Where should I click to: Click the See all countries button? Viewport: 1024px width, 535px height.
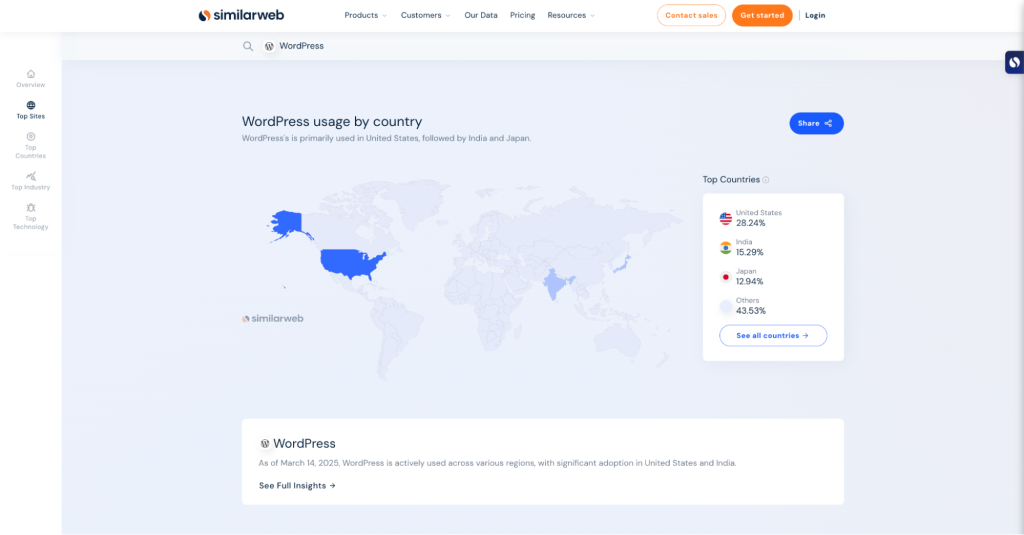[773, 336]
